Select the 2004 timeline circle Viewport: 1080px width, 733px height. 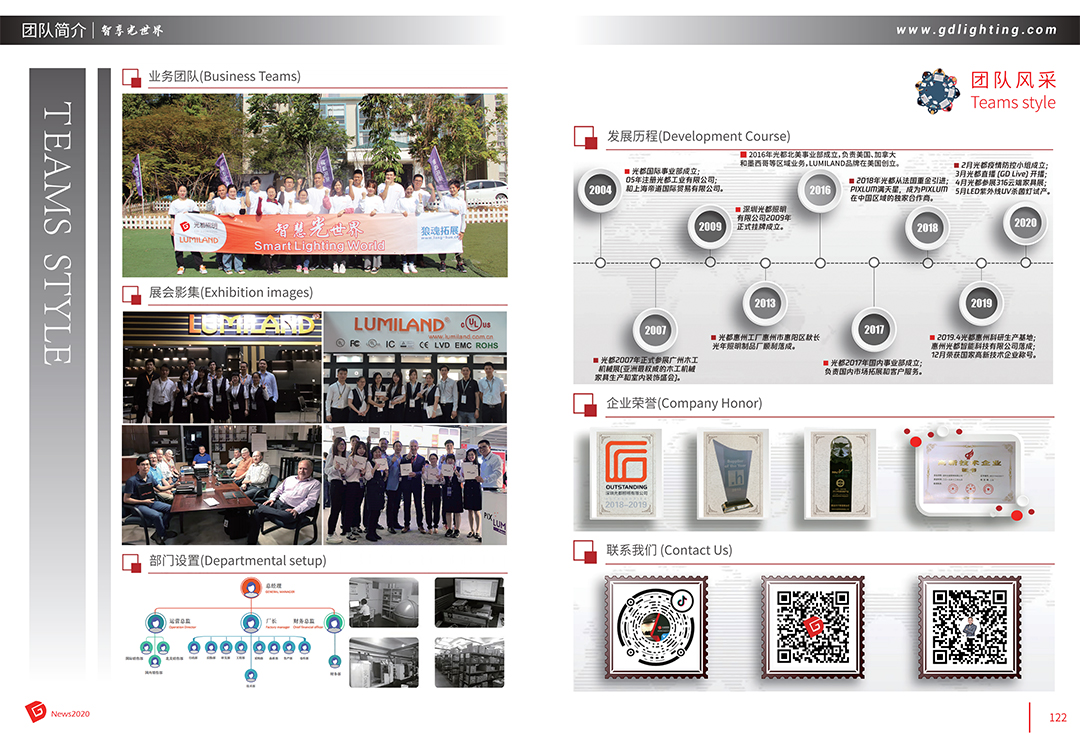[600, 190]
